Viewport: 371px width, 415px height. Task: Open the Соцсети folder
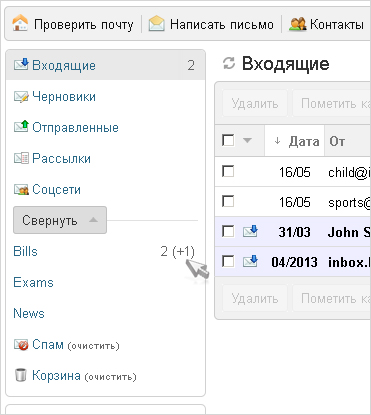(56, 189)
